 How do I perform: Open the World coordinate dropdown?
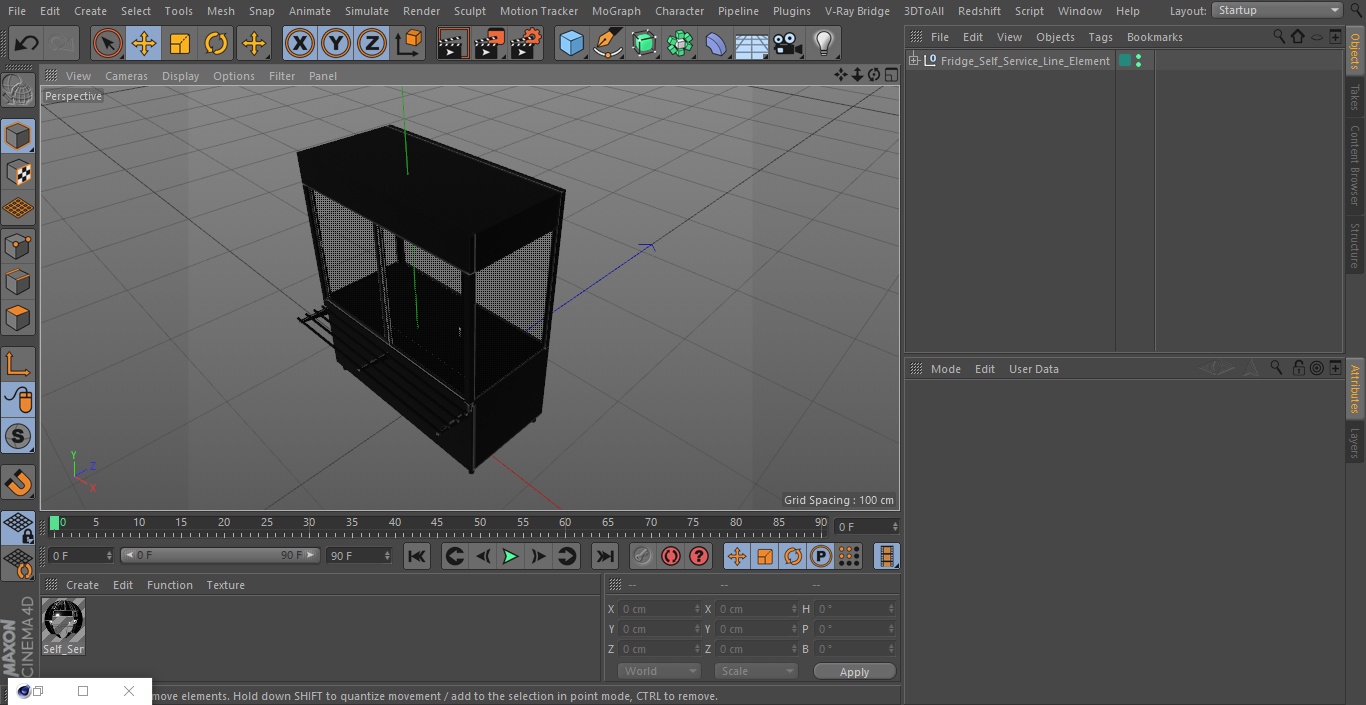(x=659, y=671)
